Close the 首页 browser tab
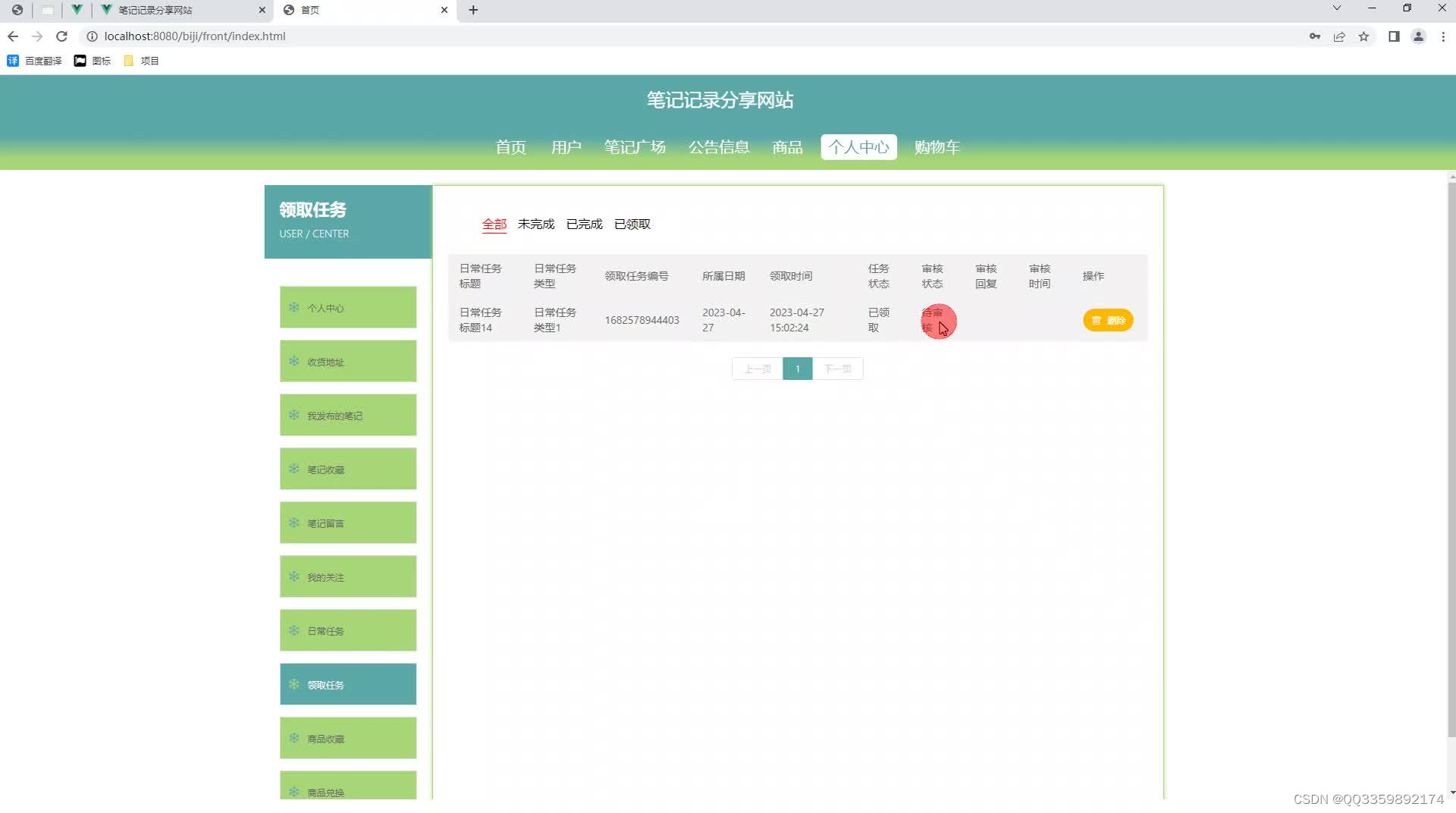This screenshot has height=813, width=1456. pyautogui.click(x=444, y=10)
